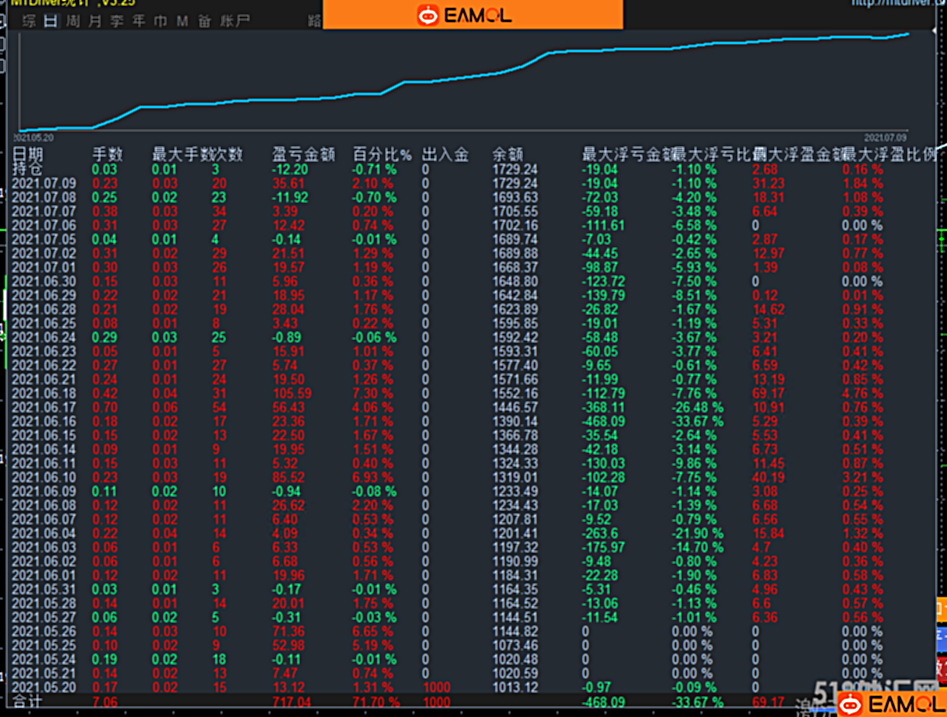This screenshot has height=717, width=947.
Task: Open the mtdriver website link at top right
Action: 899,3
